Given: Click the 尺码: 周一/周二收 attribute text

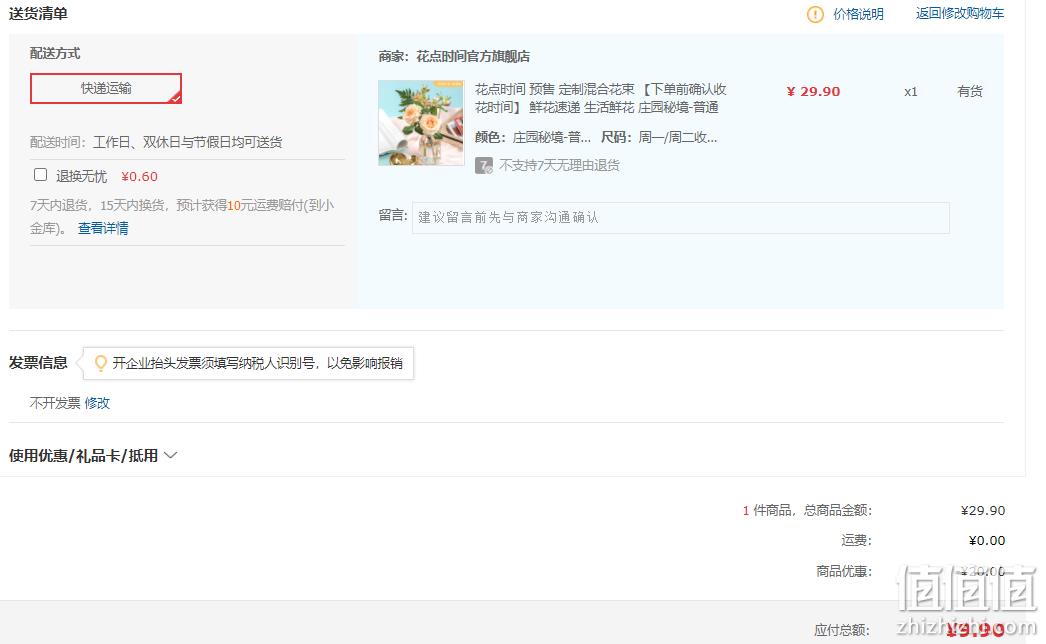Looking at the screenshot, I should [659, 137].
